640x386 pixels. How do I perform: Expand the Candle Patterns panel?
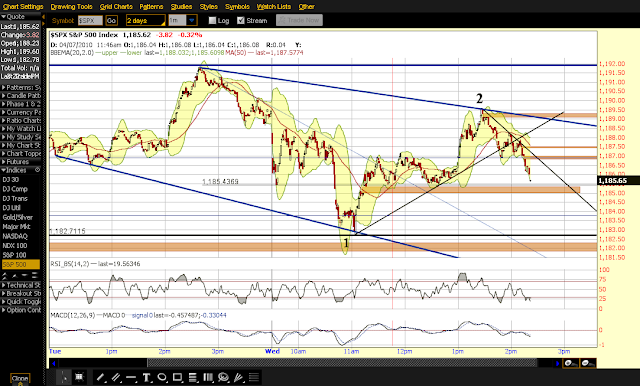point(20,95)
